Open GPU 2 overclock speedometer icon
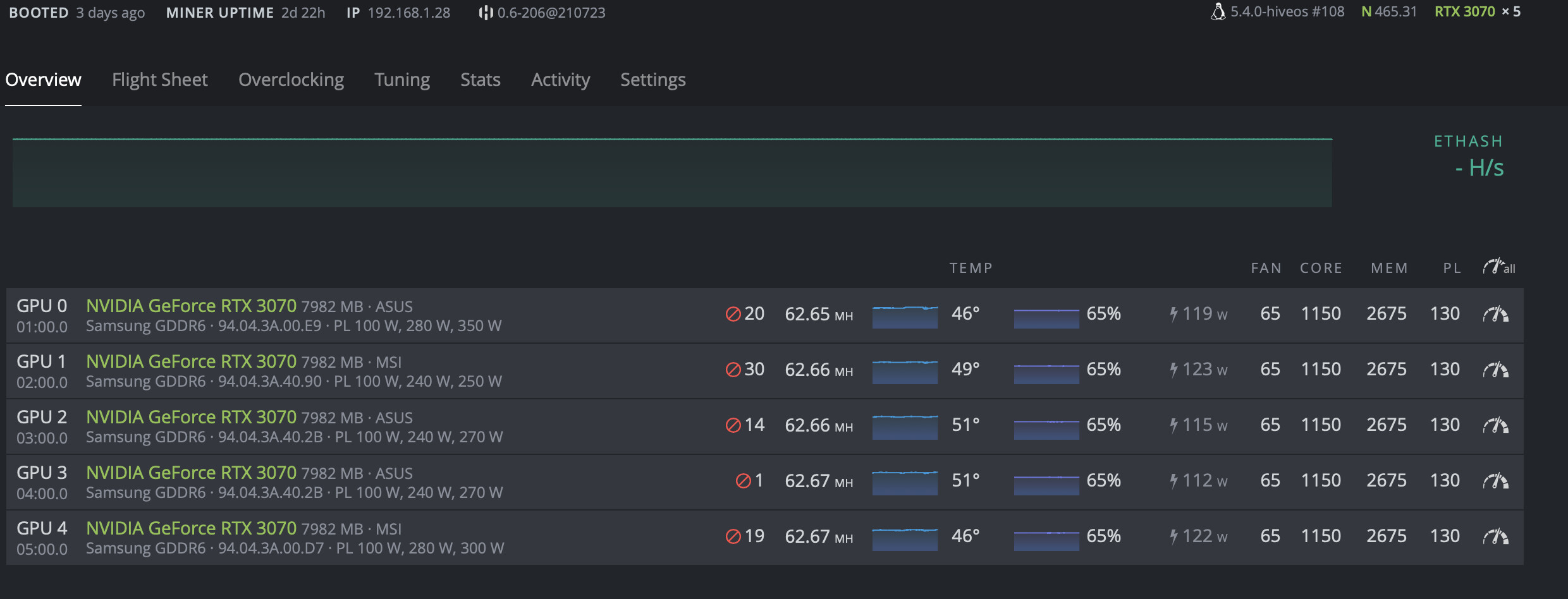 pyautogui.click(x=1495, y=425)
